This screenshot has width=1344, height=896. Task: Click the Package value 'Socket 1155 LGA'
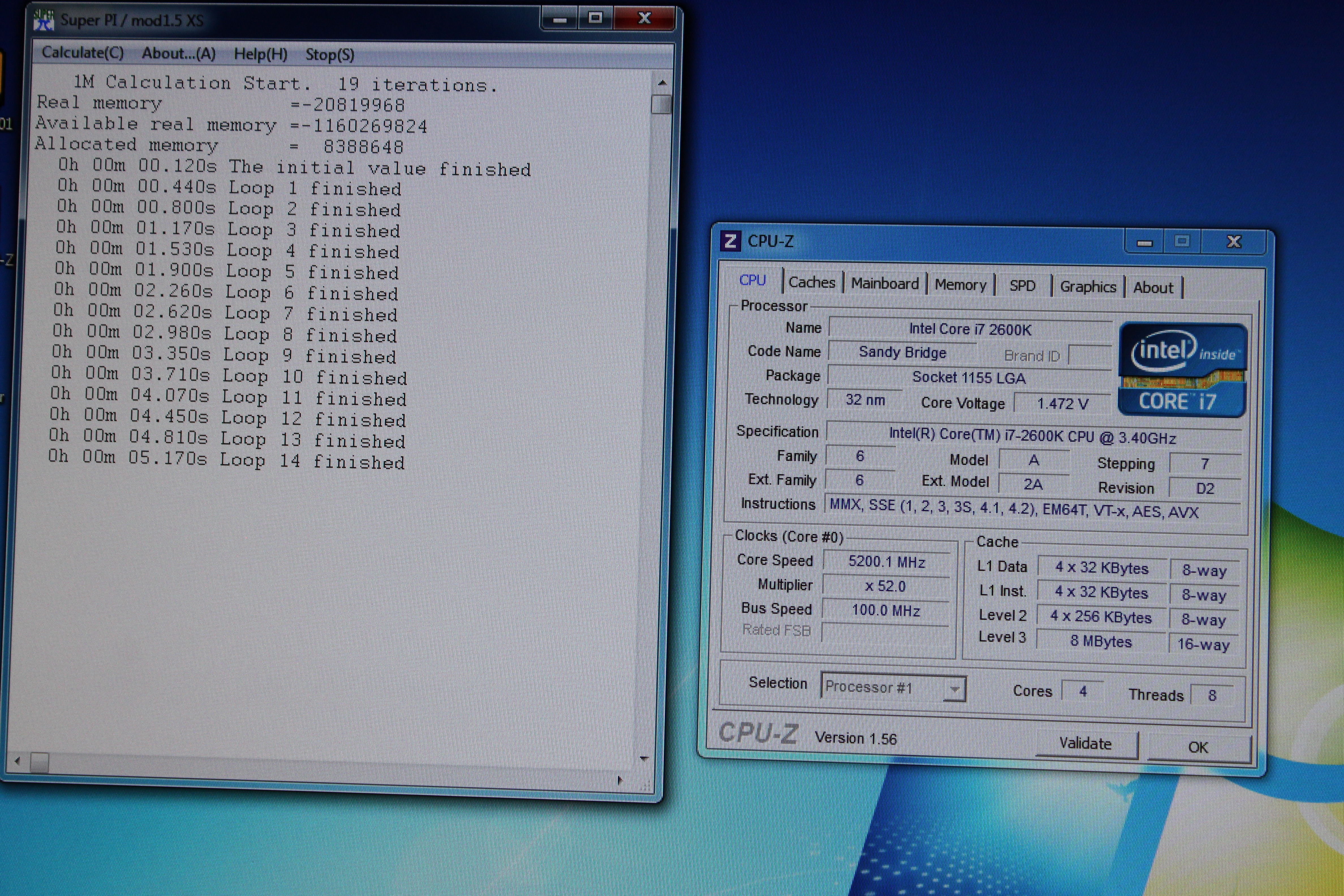point(969,378)
